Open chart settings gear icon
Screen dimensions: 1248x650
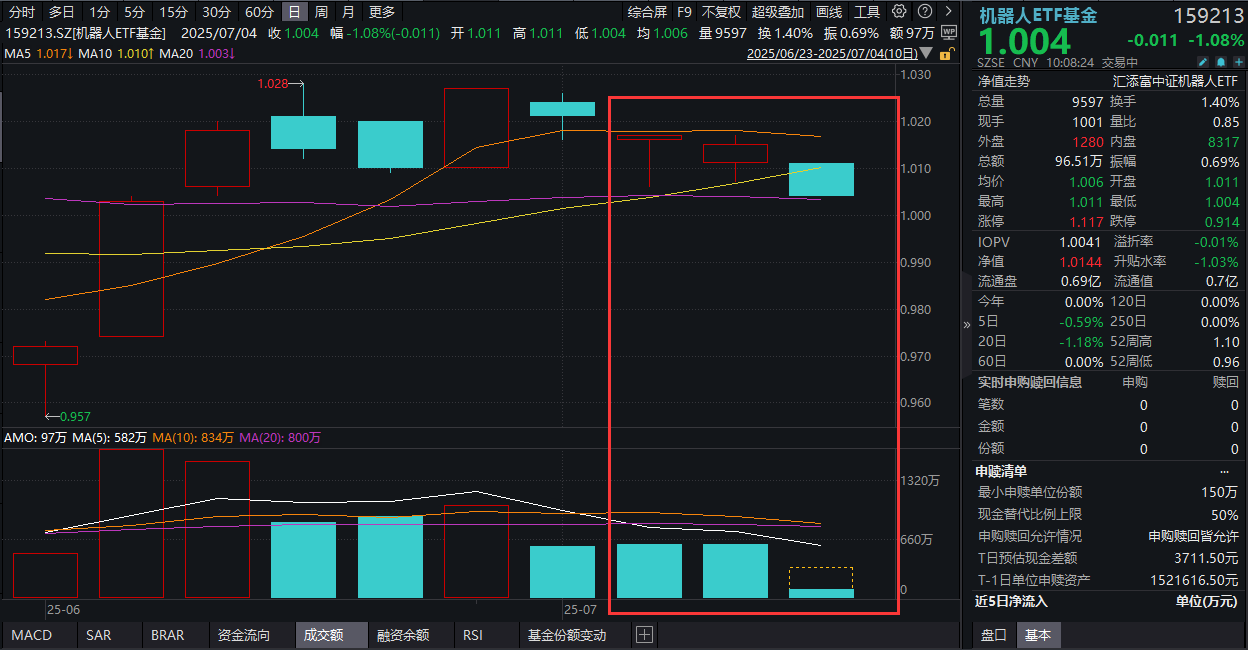coord(899,12)
